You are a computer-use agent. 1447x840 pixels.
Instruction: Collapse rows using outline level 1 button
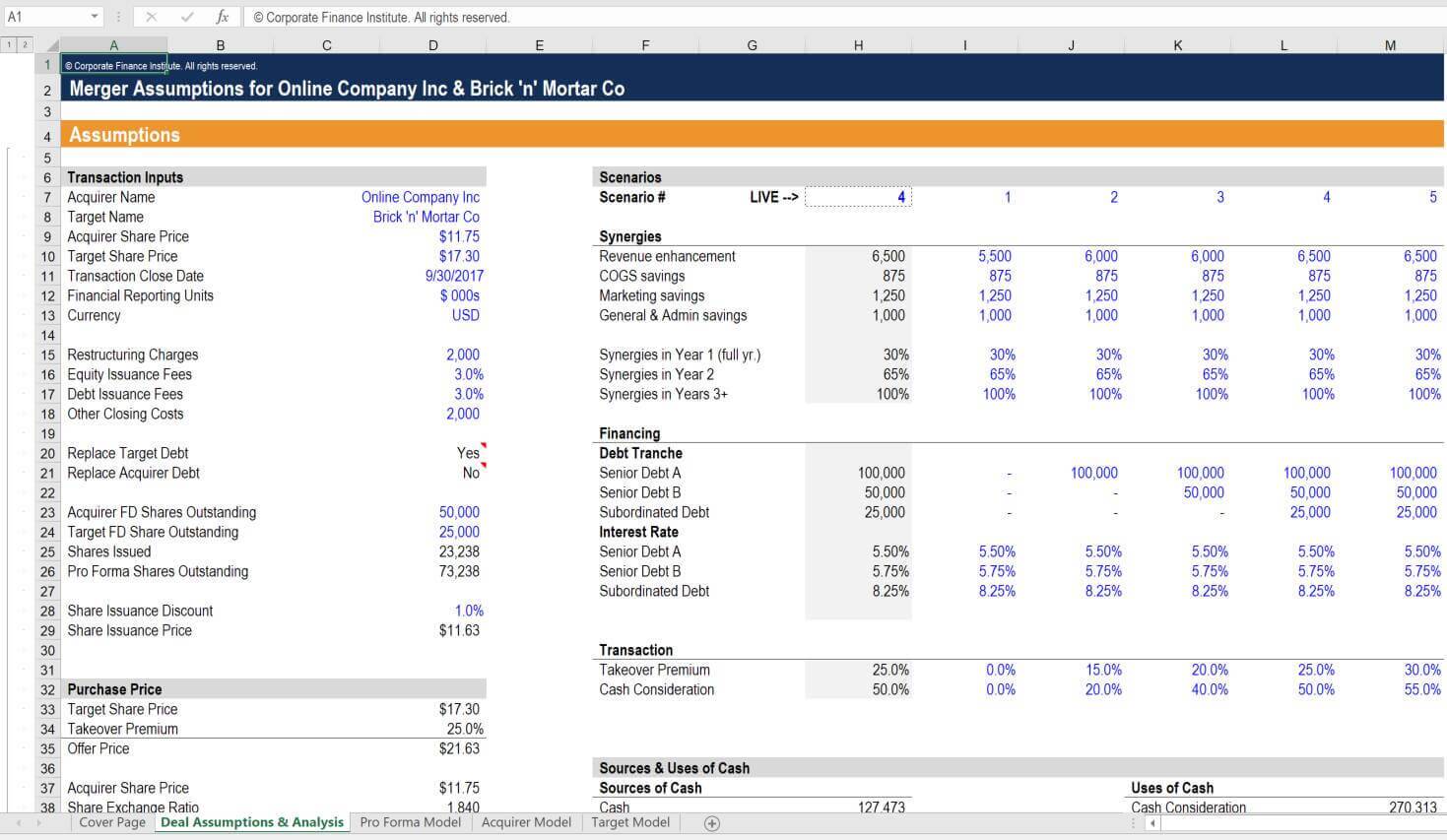coord(10,45)
